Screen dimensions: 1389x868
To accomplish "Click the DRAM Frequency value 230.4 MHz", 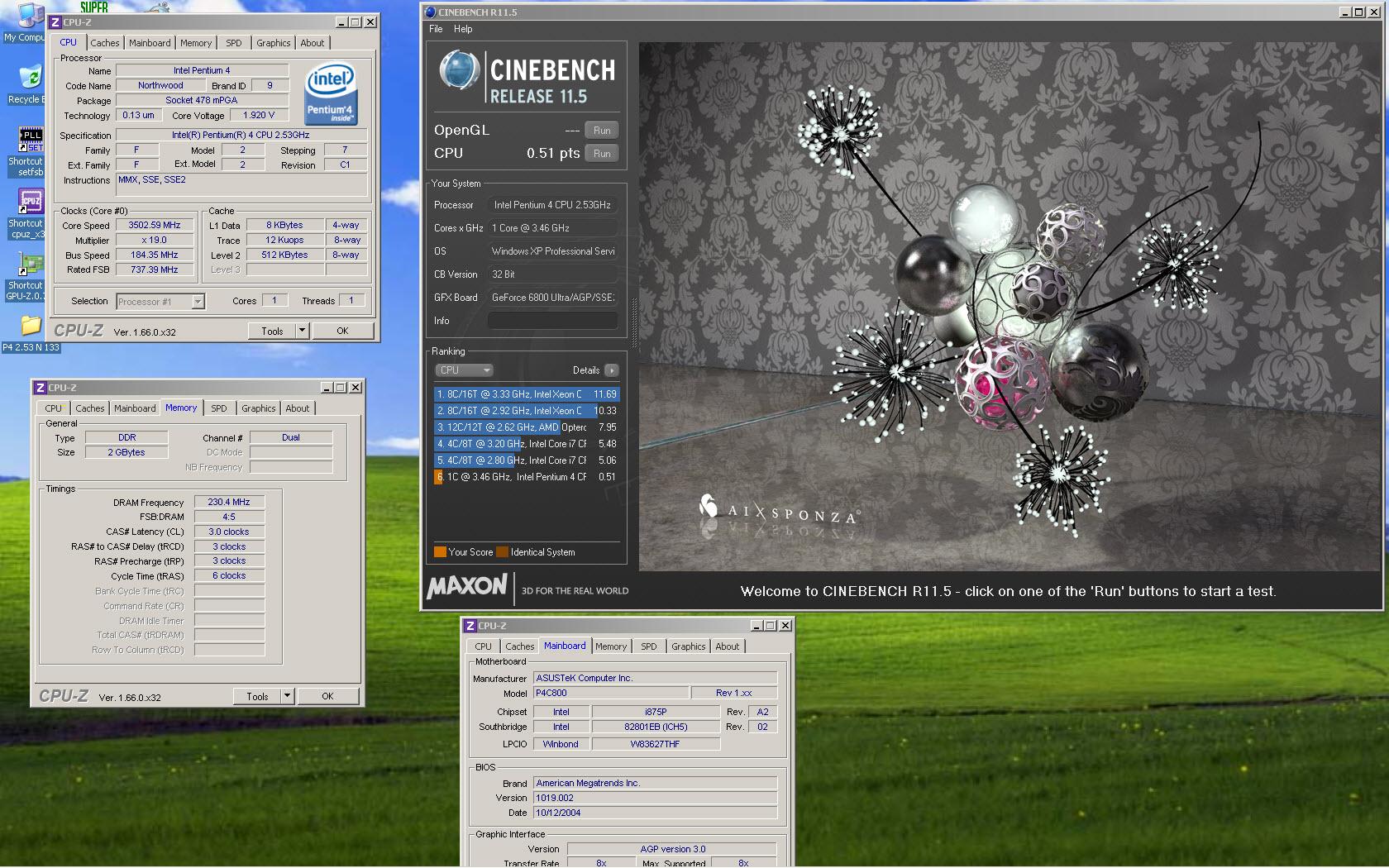I will click(229, 502).
